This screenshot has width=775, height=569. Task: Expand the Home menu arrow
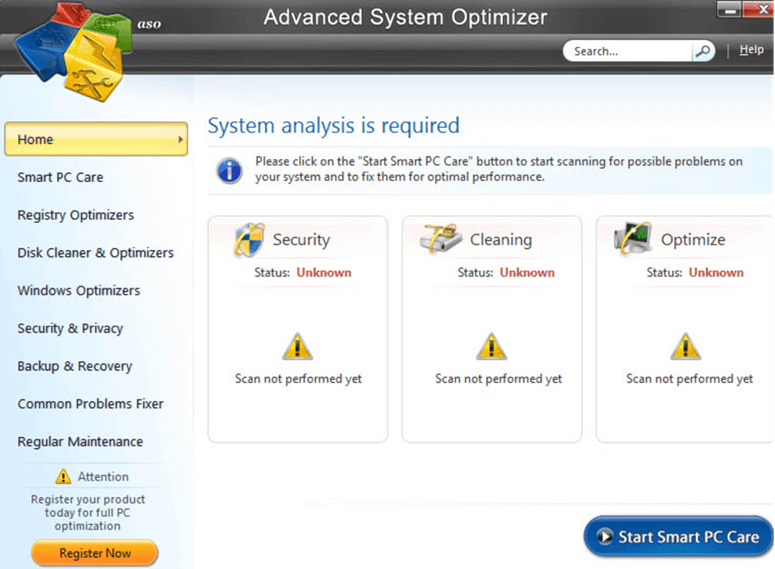pyautogui.click(x=180, y=139)
